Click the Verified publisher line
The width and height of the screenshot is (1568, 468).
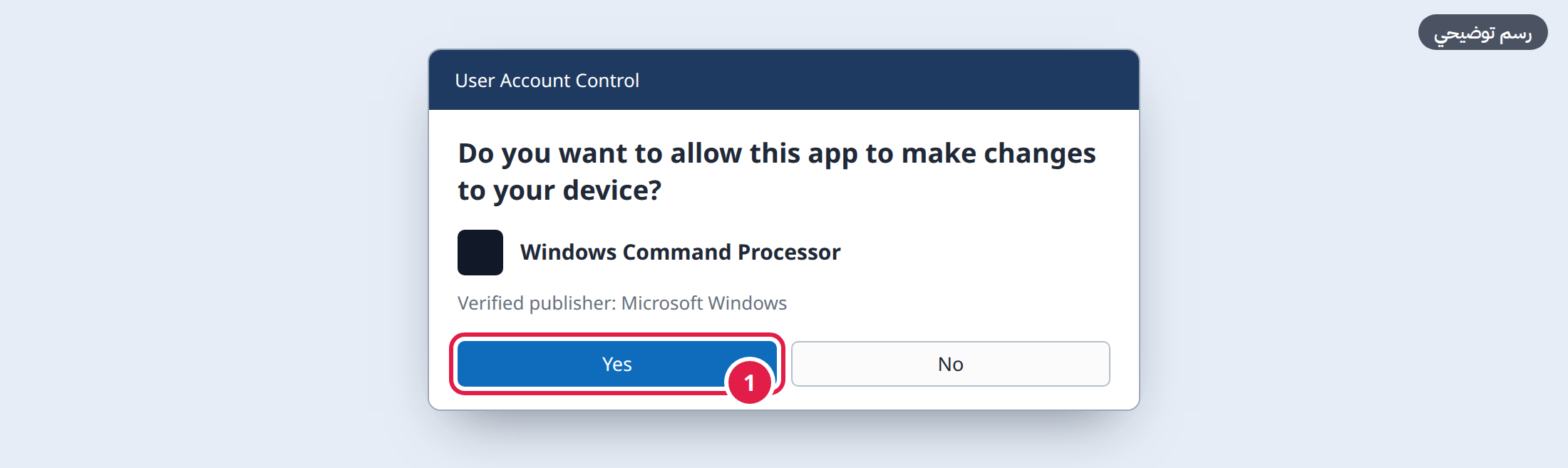pos(622,303)
